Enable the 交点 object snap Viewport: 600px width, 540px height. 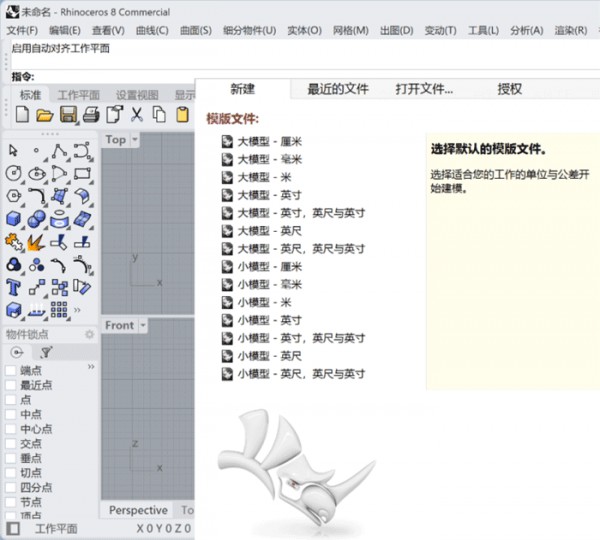pos(10,444)
